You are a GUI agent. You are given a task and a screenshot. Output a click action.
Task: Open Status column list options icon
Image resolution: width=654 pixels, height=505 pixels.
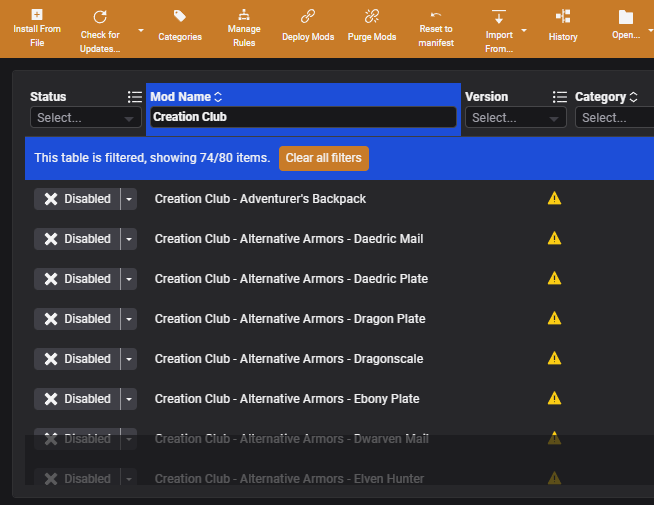click(135, 97)
